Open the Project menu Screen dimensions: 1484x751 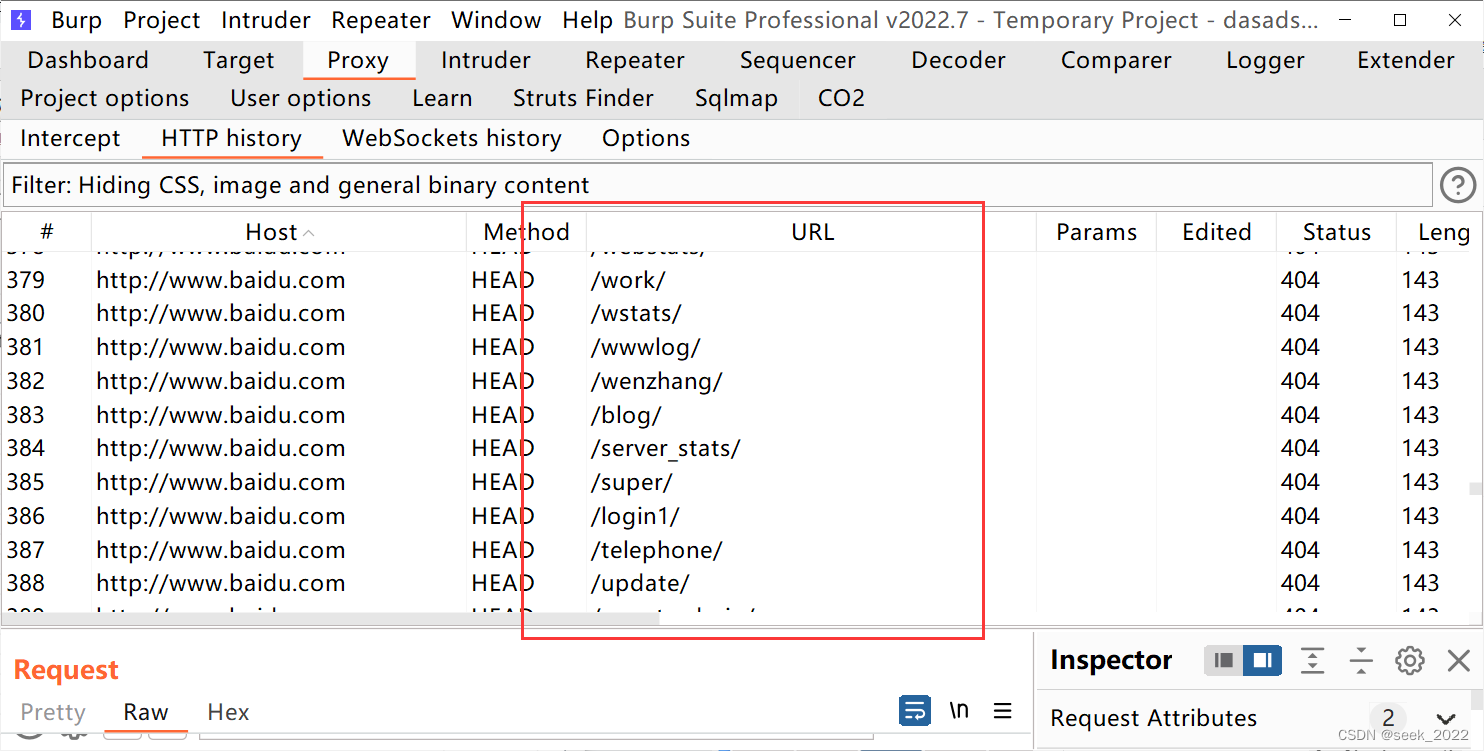(162, 20)
